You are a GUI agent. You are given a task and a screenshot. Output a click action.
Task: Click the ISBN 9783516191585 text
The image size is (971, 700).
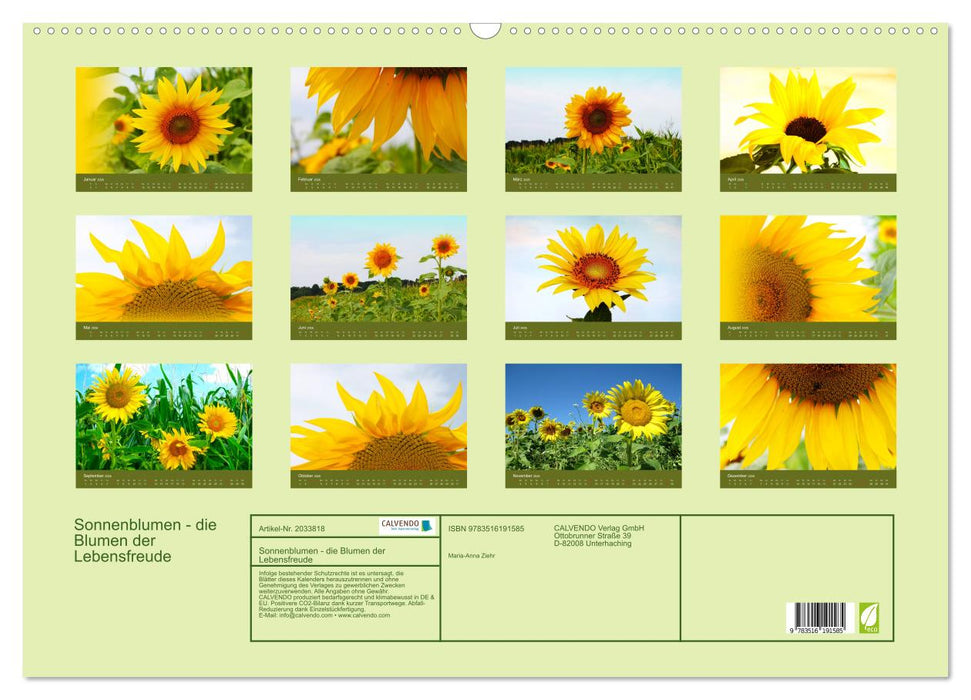(486, 529)
